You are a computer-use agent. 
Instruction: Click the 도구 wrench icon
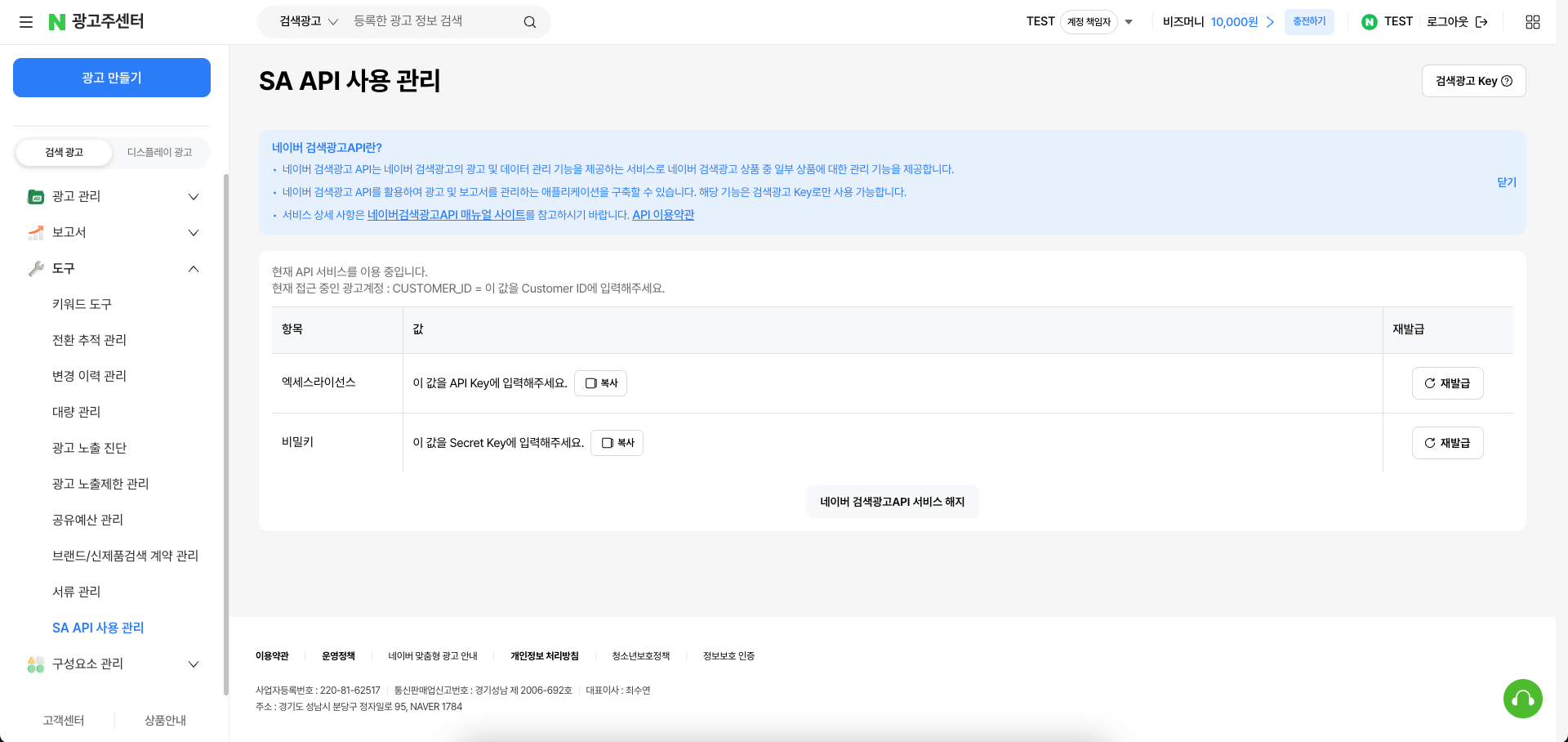click(36, 268)
